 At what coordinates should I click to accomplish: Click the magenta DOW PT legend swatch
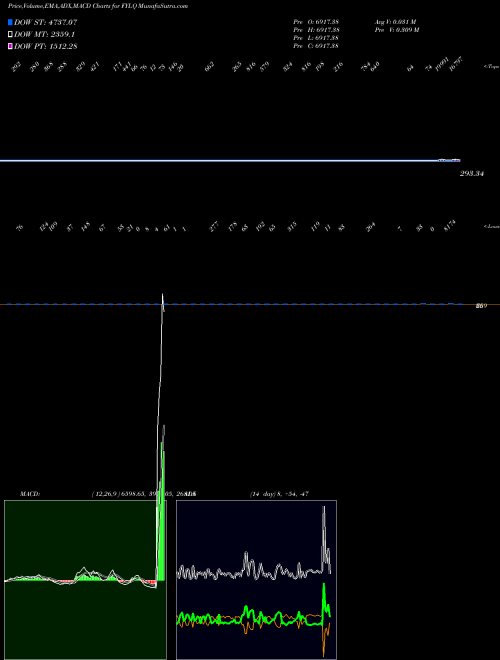pyautogui.click(x=11, y=46)
